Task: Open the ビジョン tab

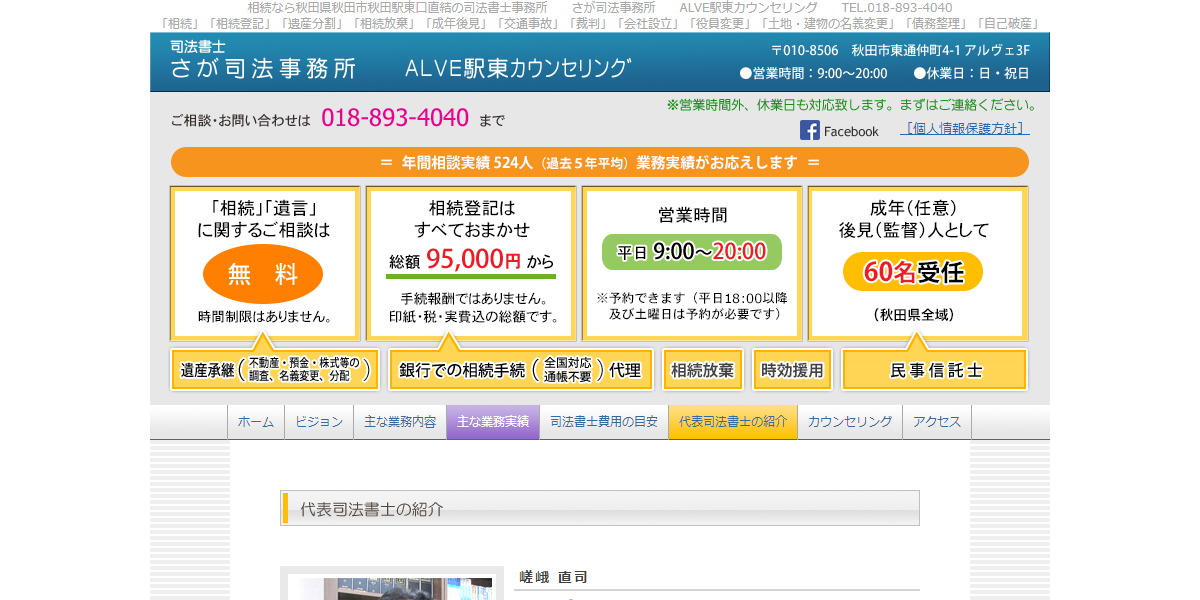Action: [319, 421]
